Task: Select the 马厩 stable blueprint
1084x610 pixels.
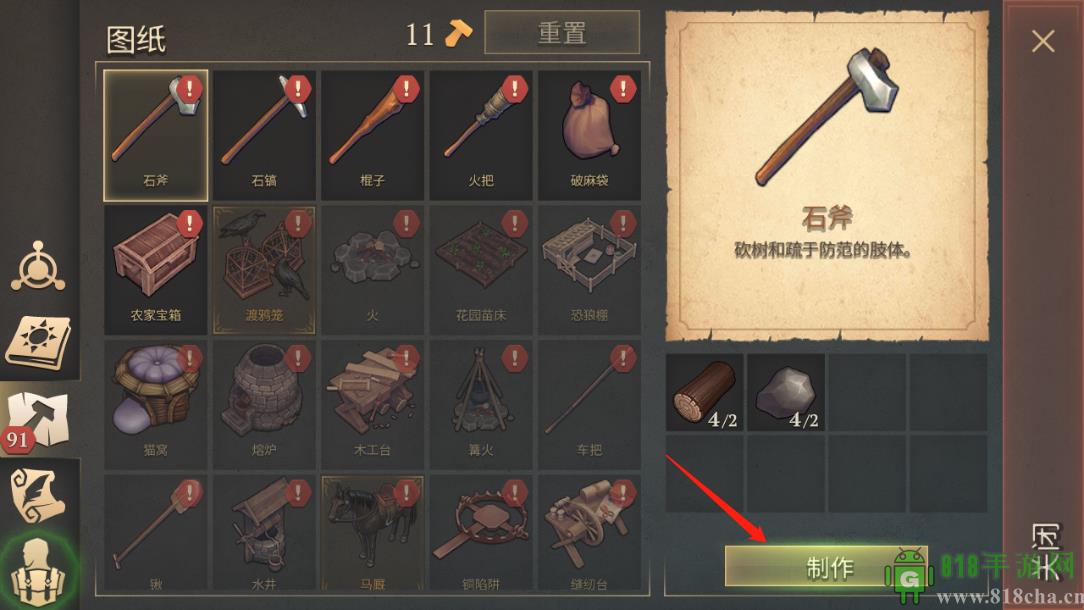Action: [372, 534]
